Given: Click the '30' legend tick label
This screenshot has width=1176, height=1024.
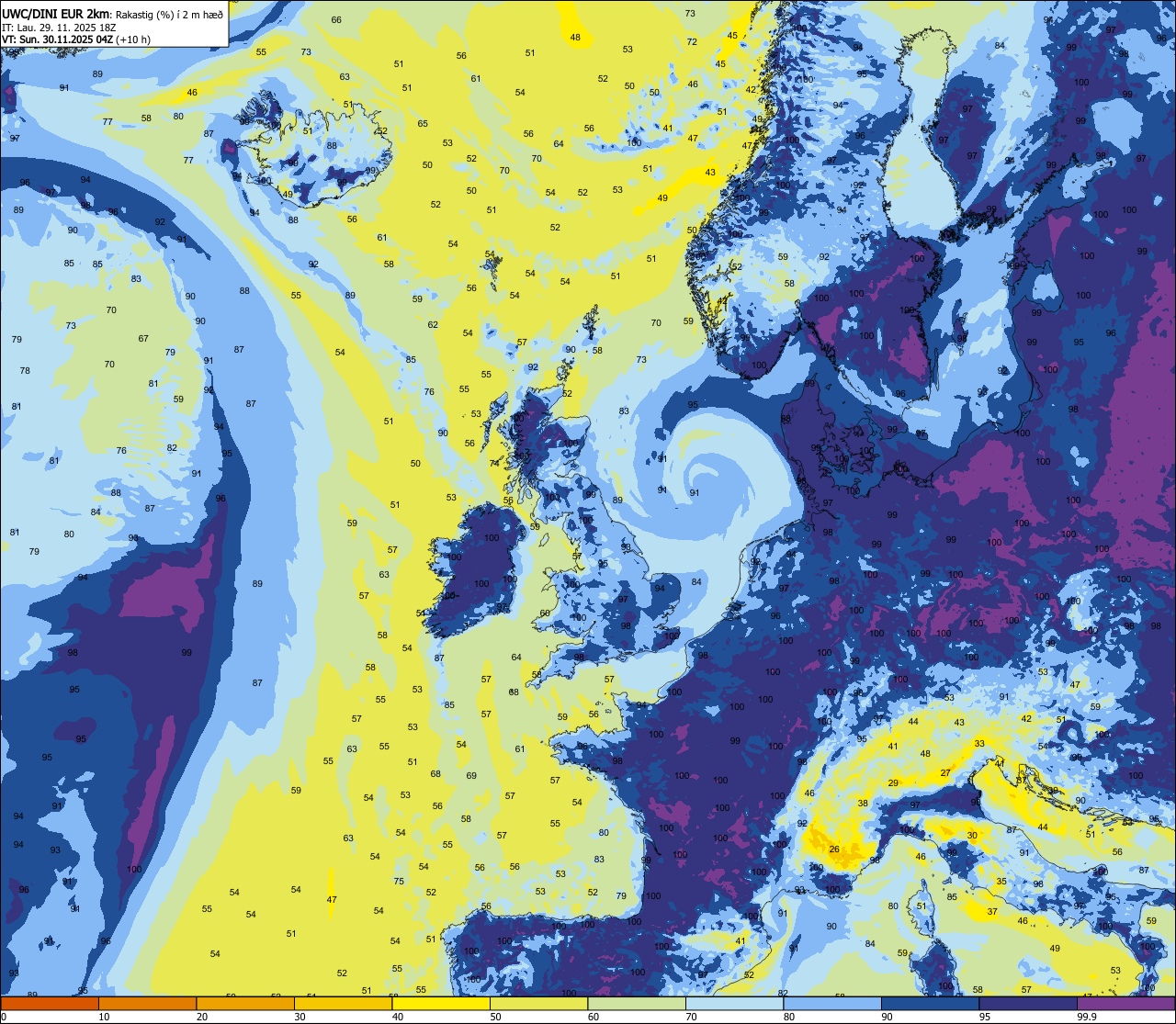Looking at the screenshot, I should pyautogui.click(x=300, y=1017).
